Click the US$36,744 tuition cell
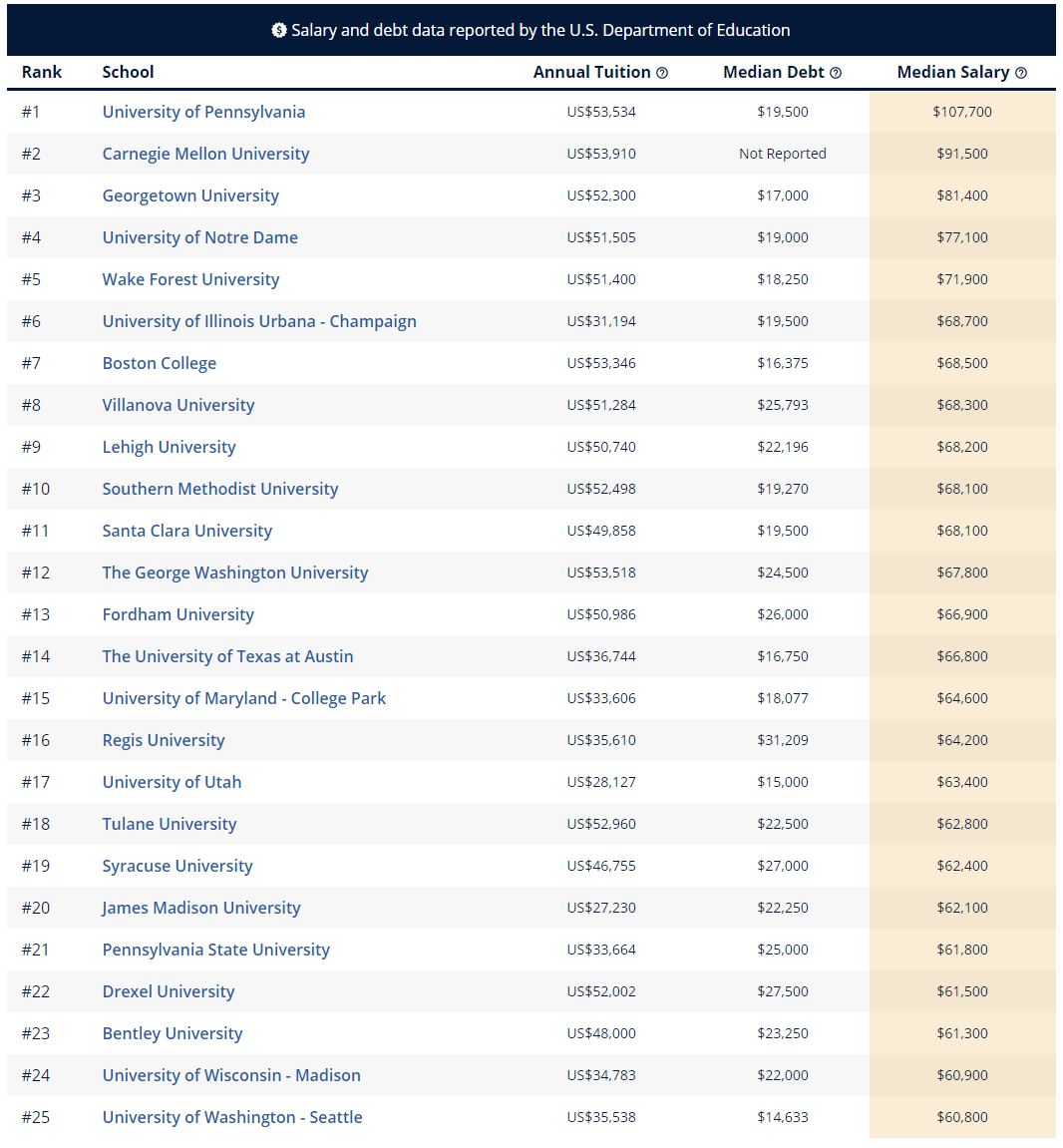 601,656
